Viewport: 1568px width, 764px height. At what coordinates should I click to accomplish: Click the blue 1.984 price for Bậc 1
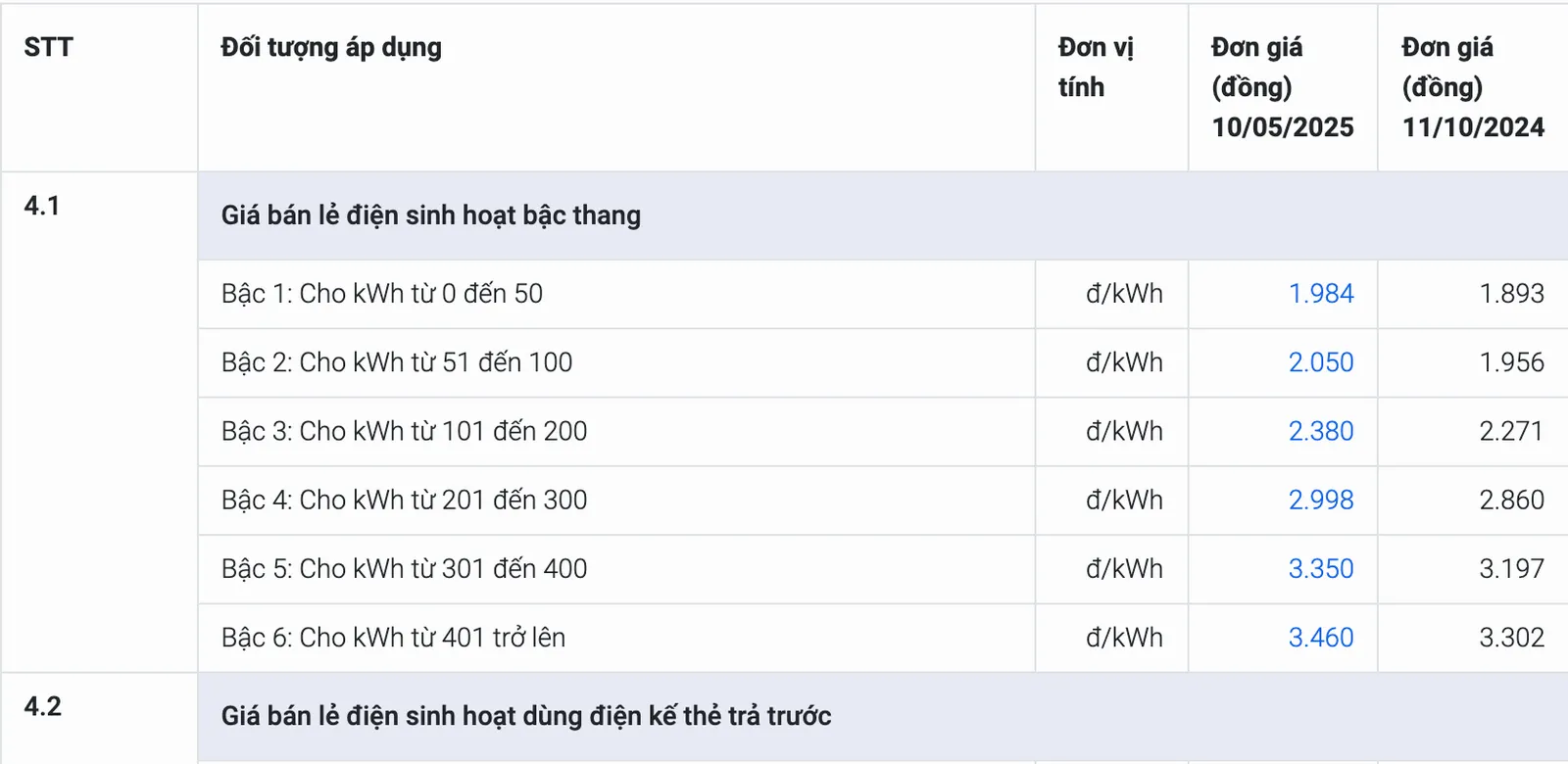tap(1320, 294)
